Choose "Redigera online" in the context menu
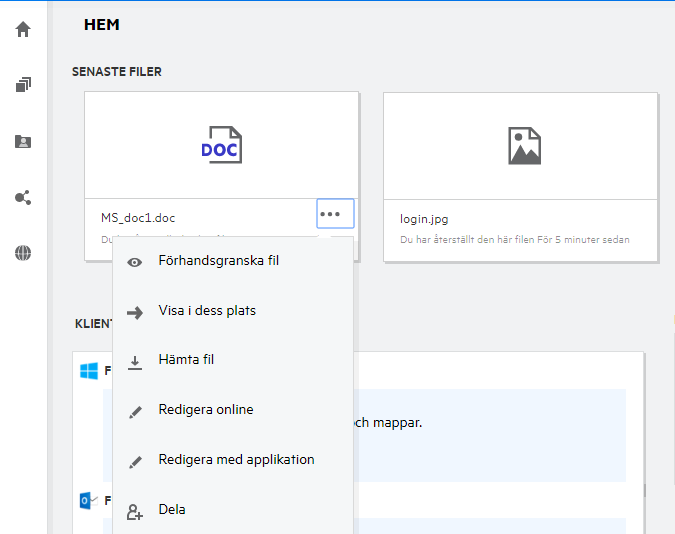The image size is (675, 534). pyautogui.click(x=206, y=410)
